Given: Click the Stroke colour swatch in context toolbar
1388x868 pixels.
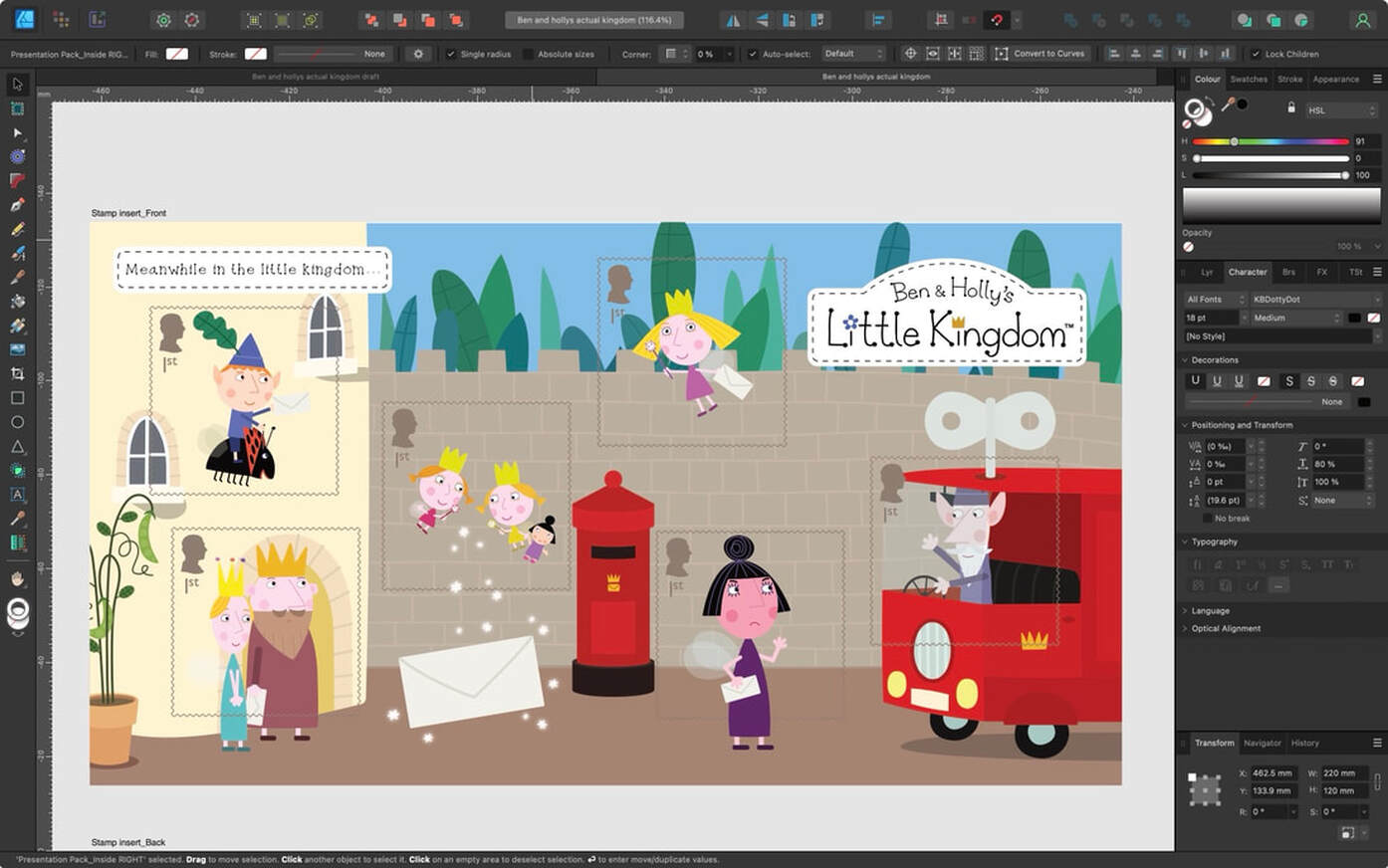Looking at the screenshot, I should point(256,54).
